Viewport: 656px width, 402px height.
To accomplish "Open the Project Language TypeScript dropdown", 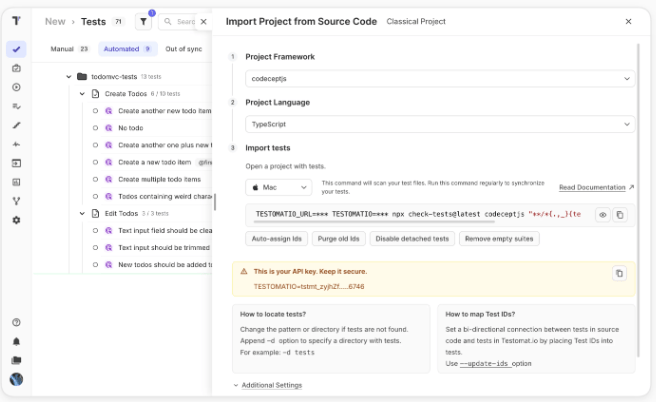I will coord(440,124).
